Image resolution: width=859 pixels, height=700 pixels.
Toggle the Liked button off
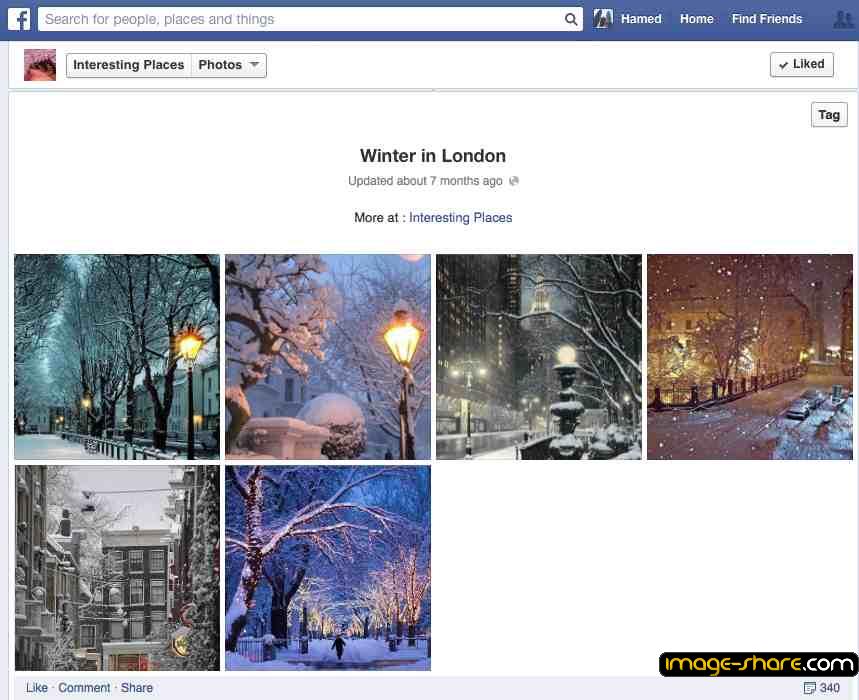pyautogui.click(x=801, y=65)
